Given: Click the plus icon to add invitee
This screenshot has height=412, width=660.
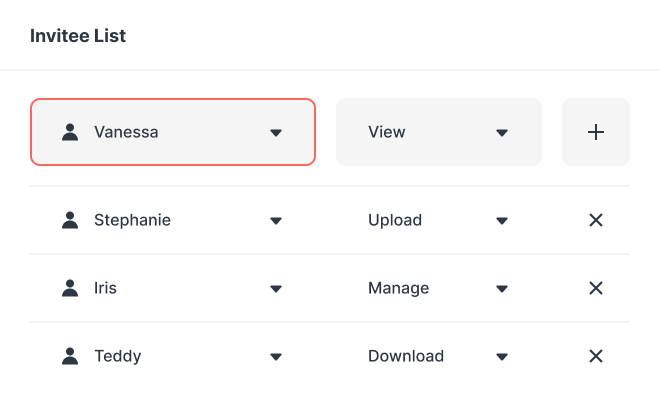Looking at the screenshot, I should coord(596,132).
